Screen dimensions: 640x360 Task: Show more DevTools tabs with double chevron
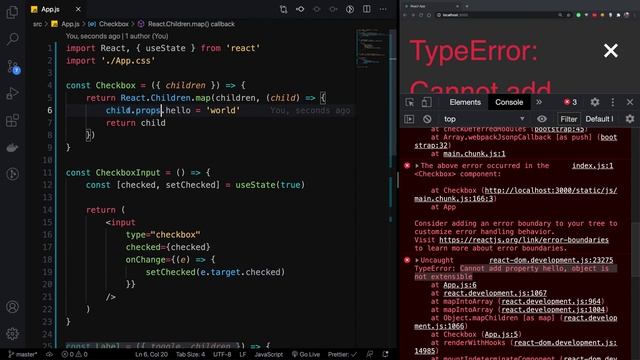coord(539,102)
